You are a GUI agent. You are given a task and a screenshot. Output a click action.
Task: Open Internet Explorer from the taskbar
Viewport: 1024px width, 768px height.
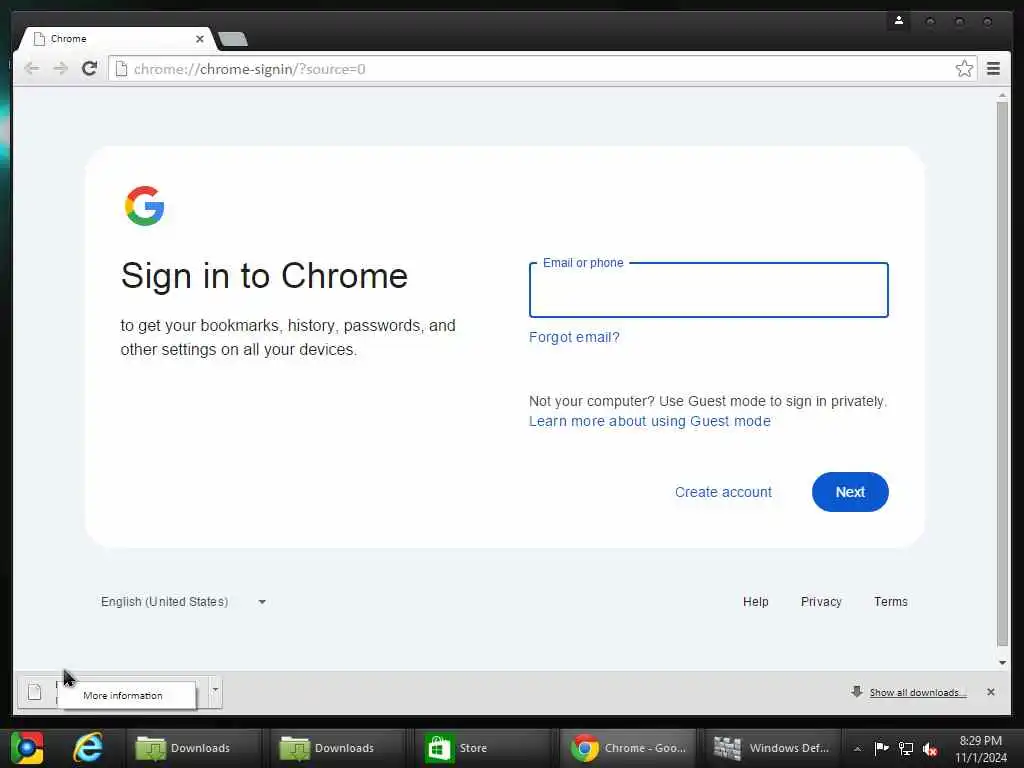pos(88,748)
